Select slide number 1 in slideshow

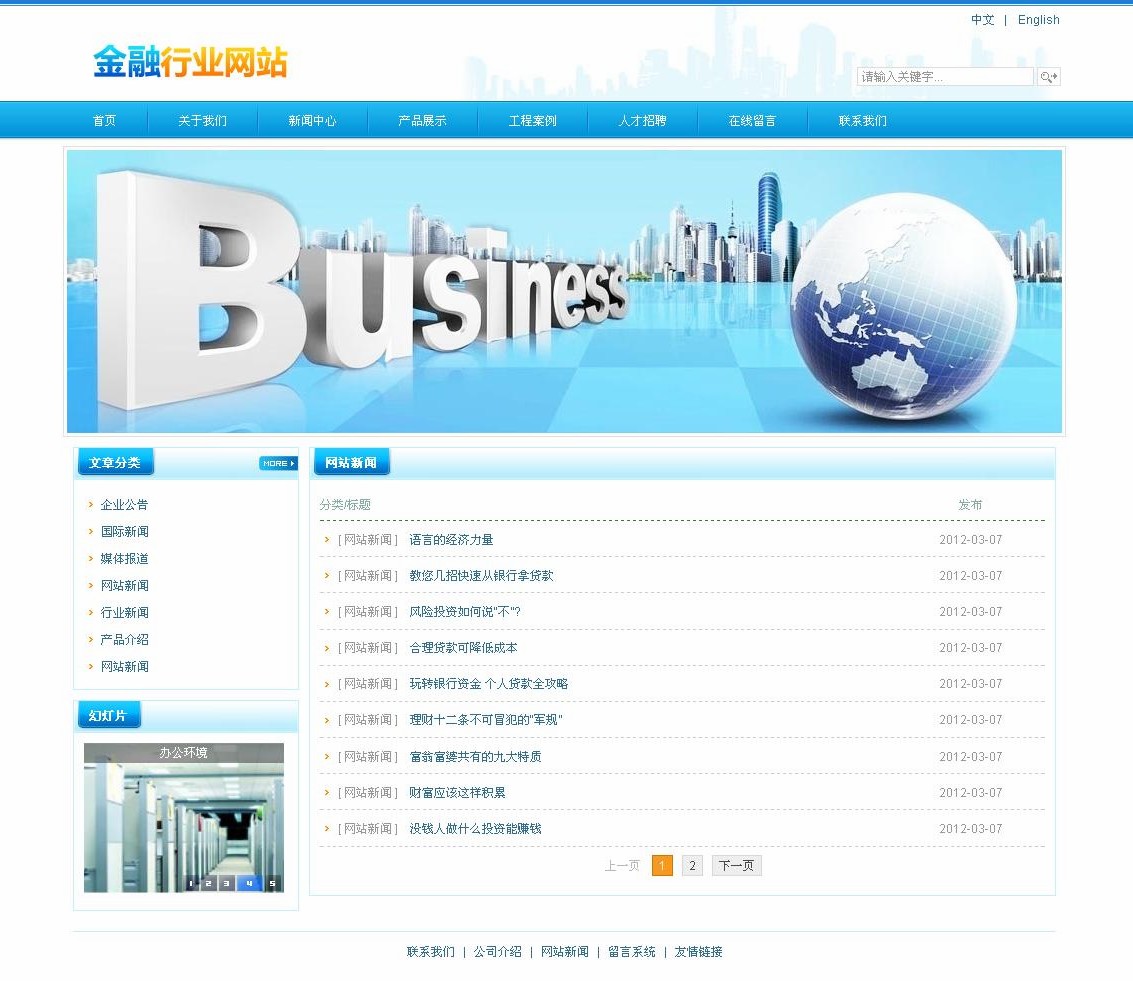(x=191, y=883)
